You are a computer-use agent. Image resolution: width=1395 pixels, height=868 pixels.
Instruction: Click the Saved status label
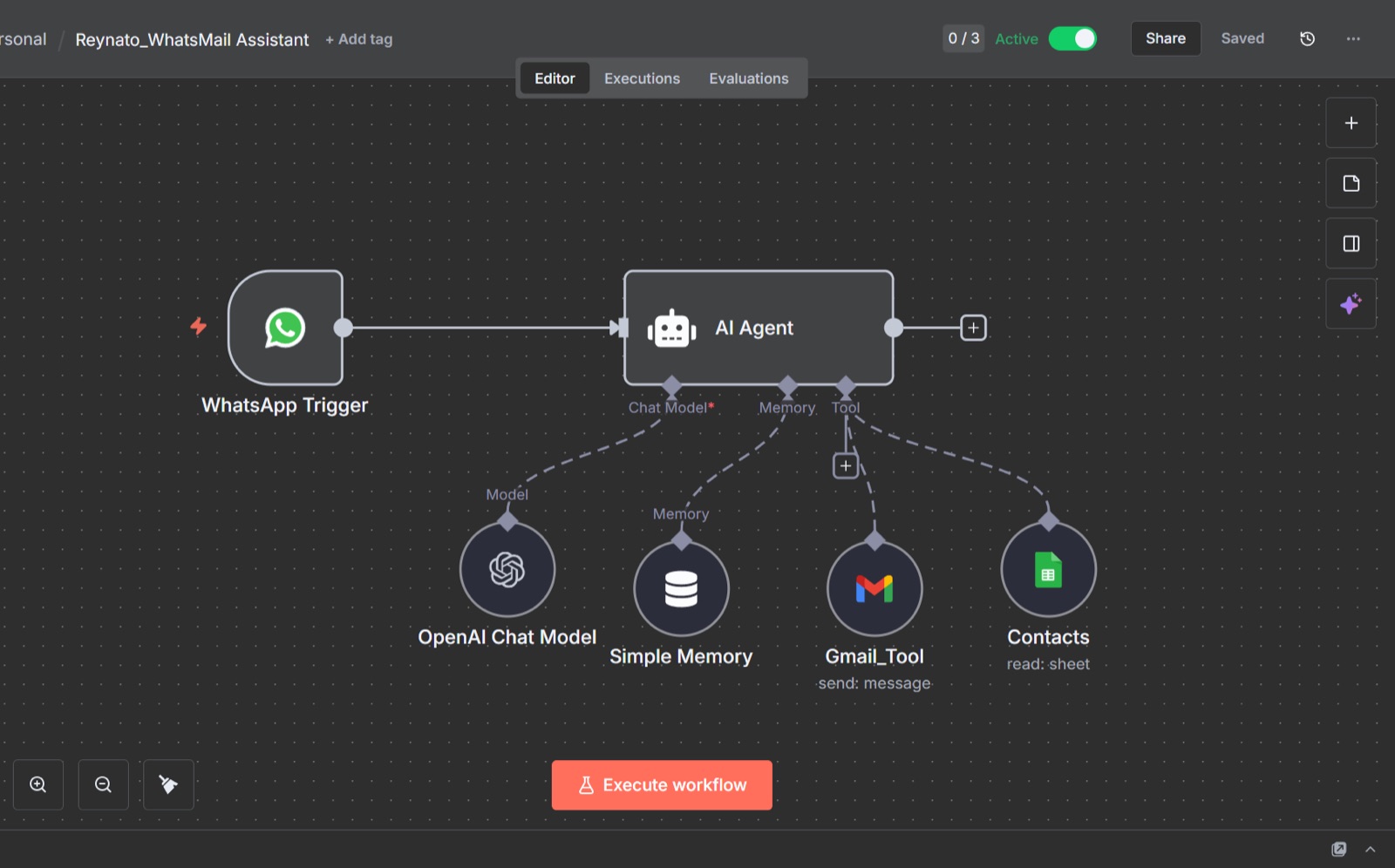click(1242, 38)
